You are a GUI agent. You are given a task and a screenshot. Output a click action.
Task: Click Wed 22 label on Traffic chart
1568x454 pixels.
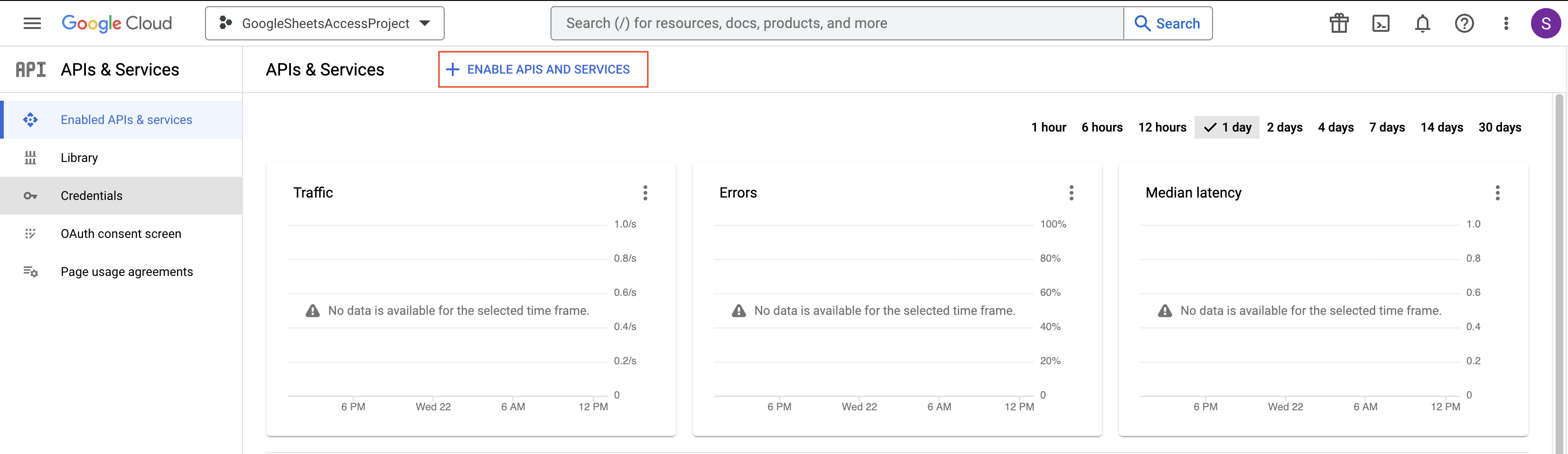(433, 407)
